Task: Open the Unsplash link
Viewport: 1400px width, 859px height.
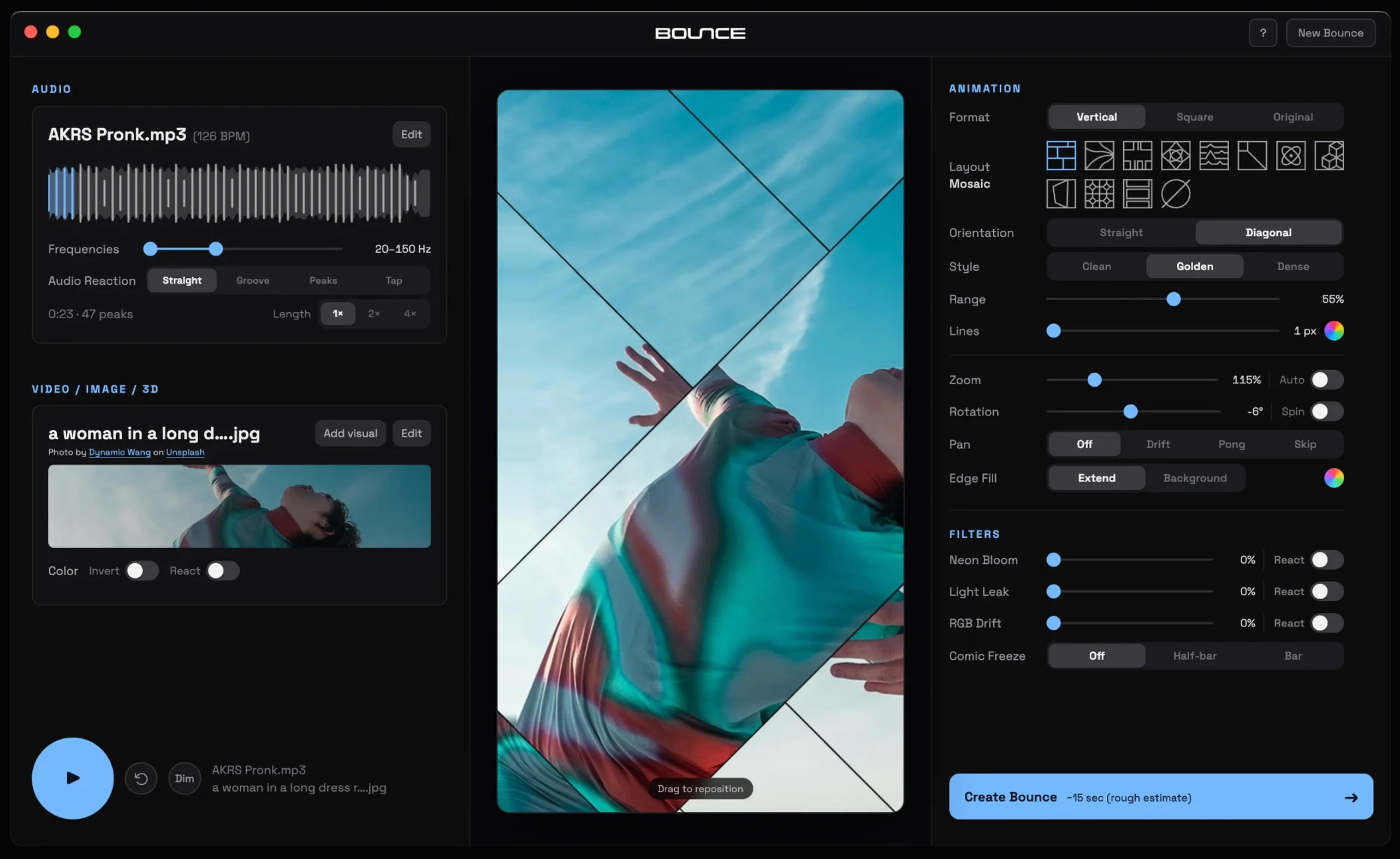Action: pos(185,453)
